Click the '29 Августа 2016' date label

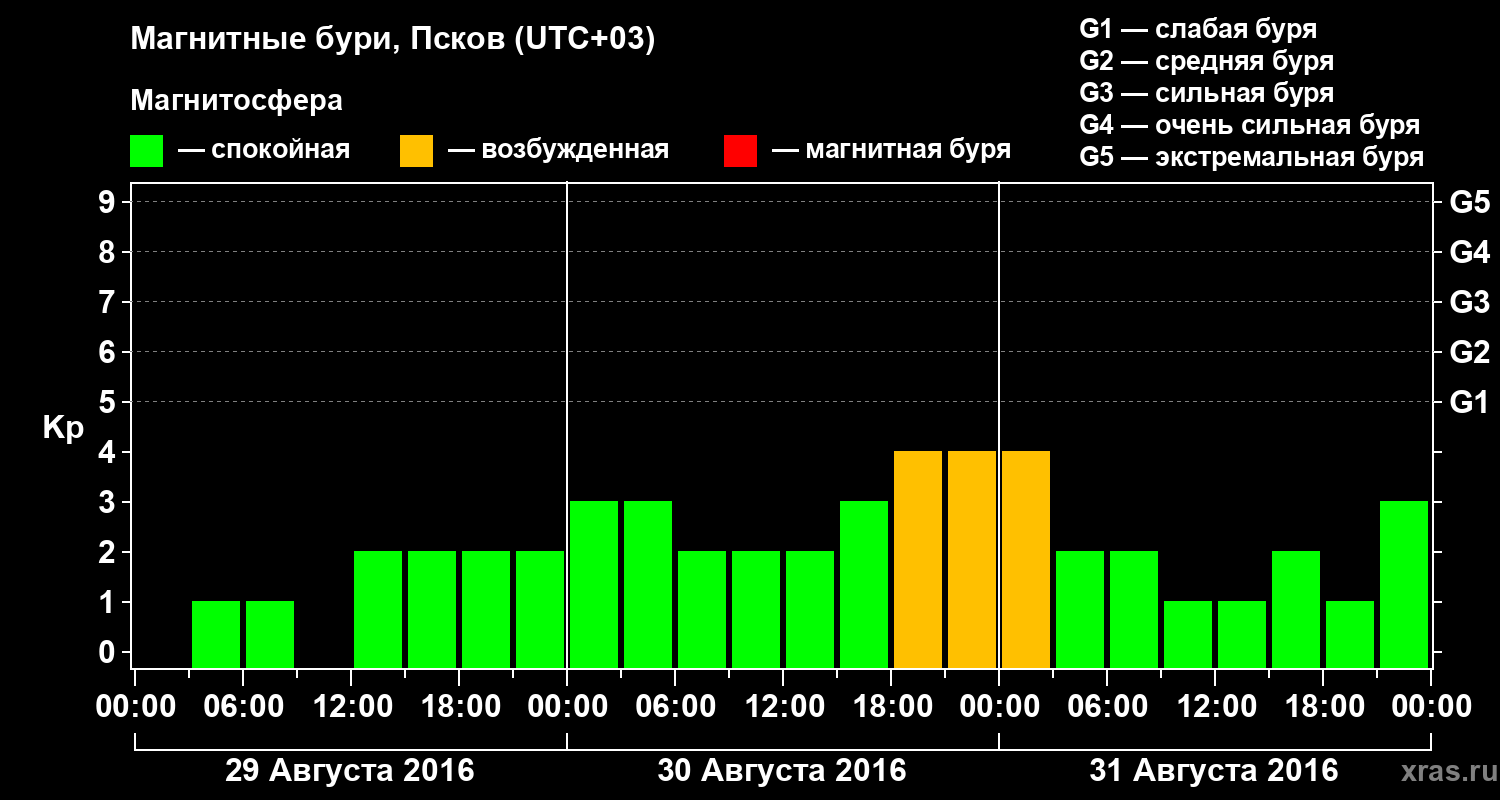(x=350, y=771)
